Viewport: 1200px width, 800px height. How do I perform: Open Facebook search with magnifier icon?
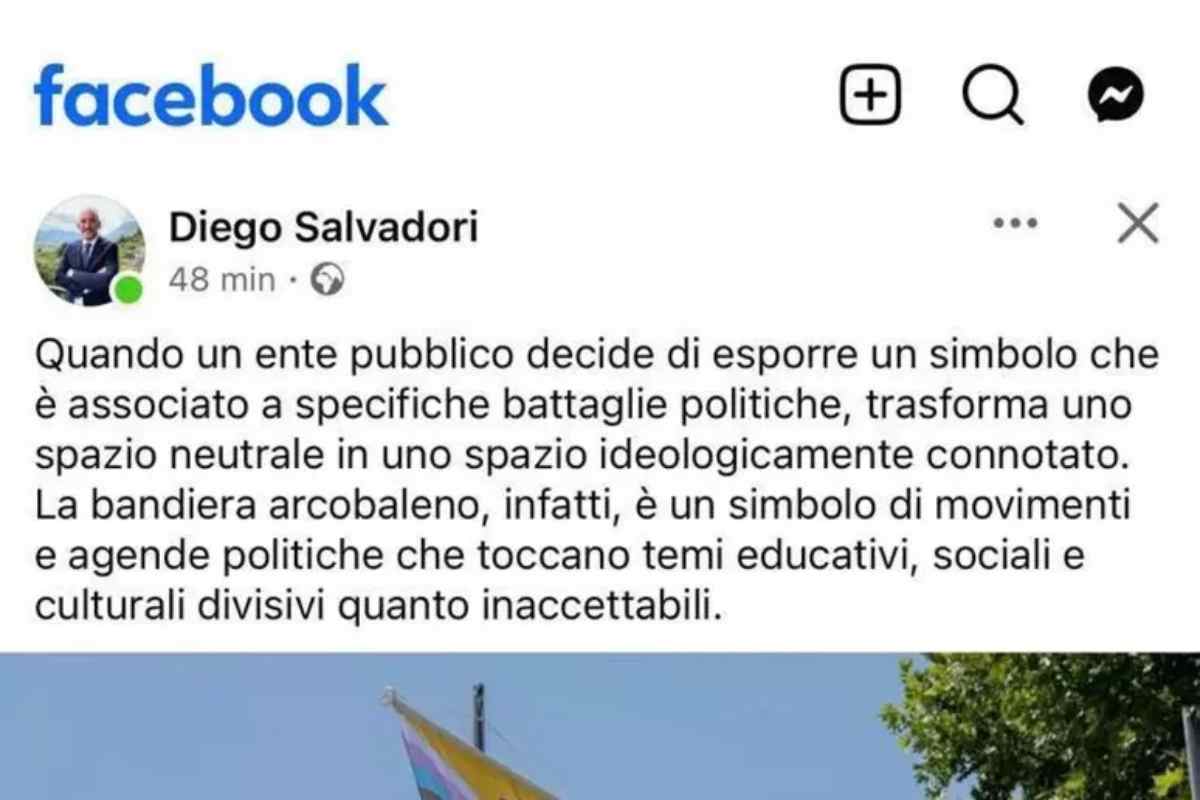coord(993,96)
